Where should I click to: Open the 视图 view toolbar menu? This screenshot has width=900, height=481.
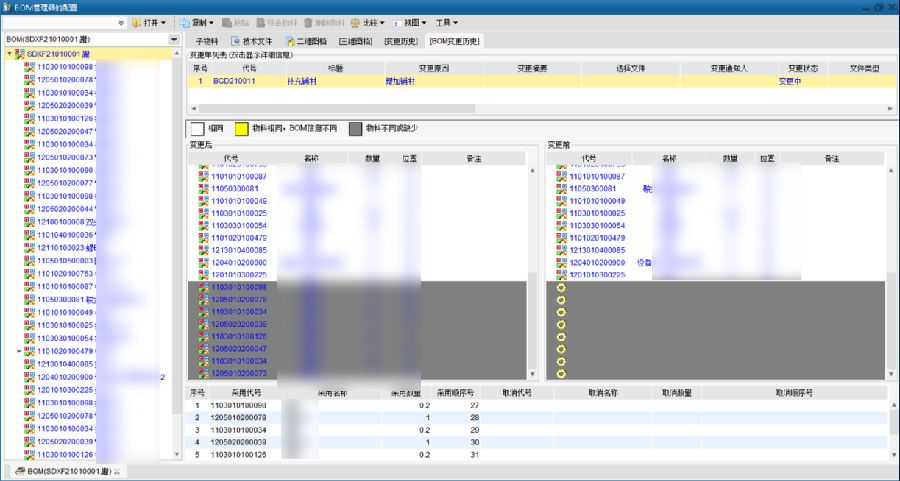click(x=410, y=22)
